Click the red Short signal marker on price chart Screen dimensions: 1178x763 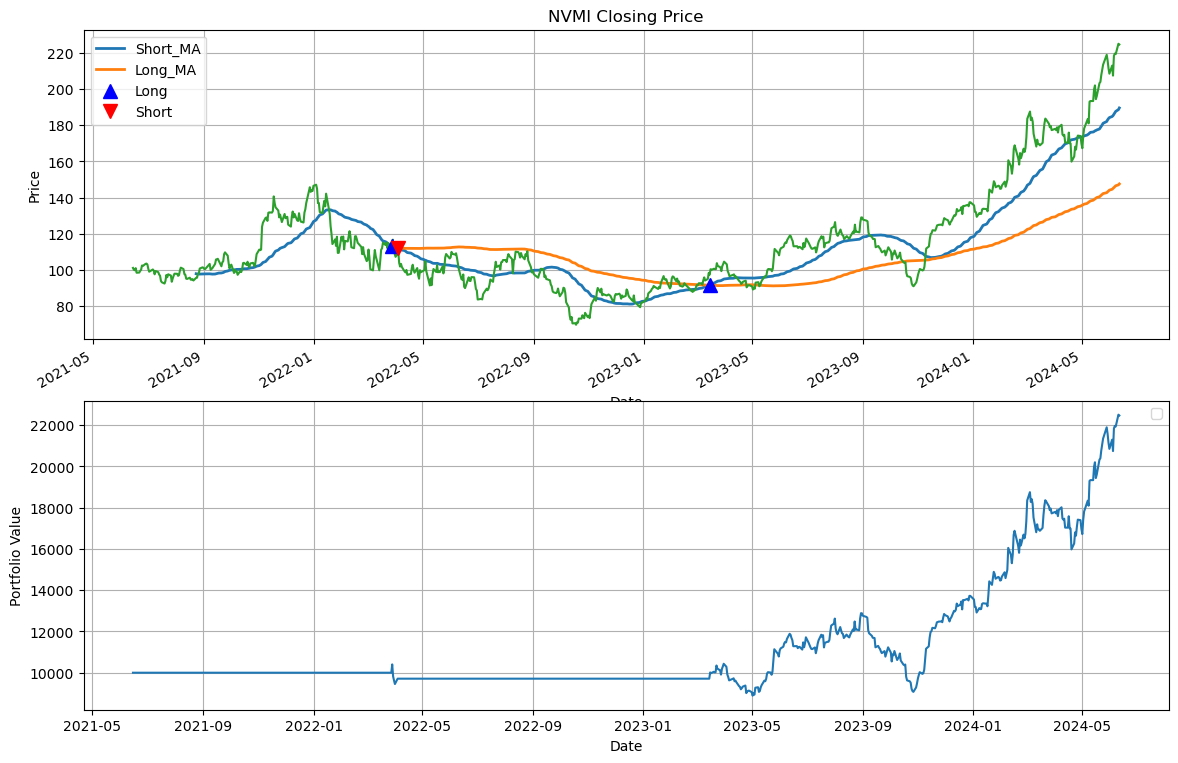pos(398,248)
